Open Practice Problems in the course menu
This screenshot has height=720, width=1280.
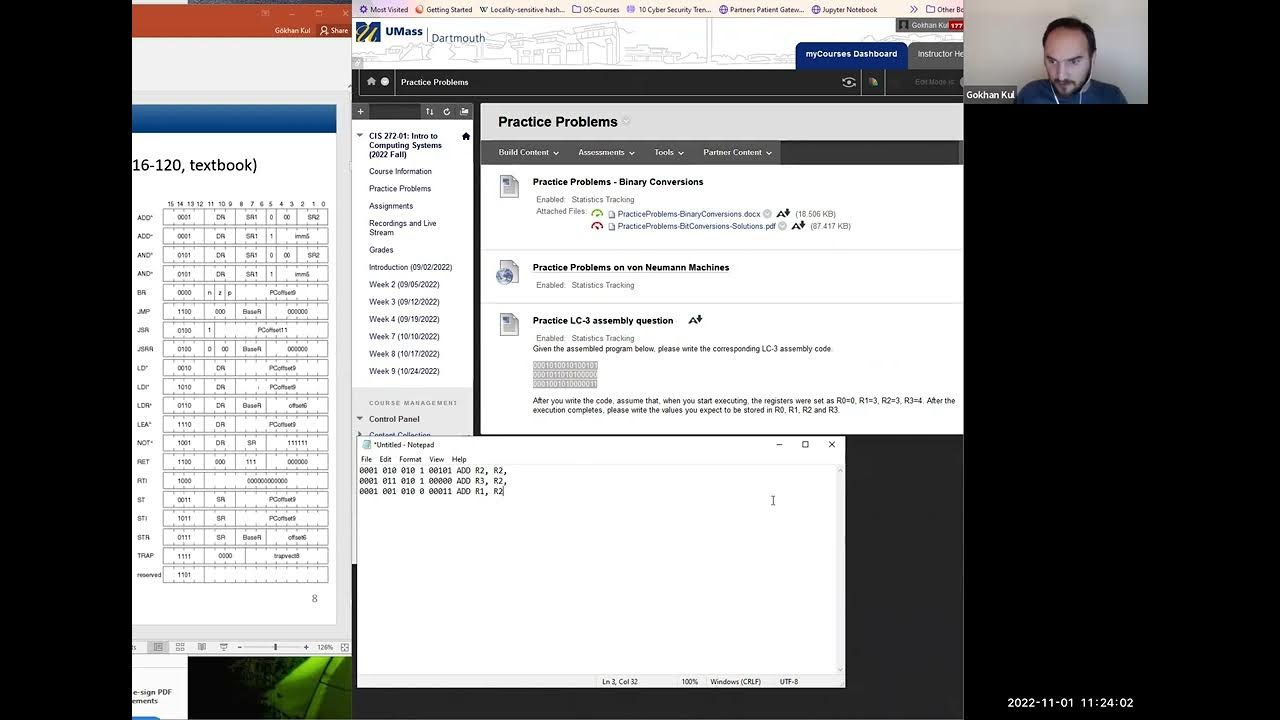[x=400, y=188]
